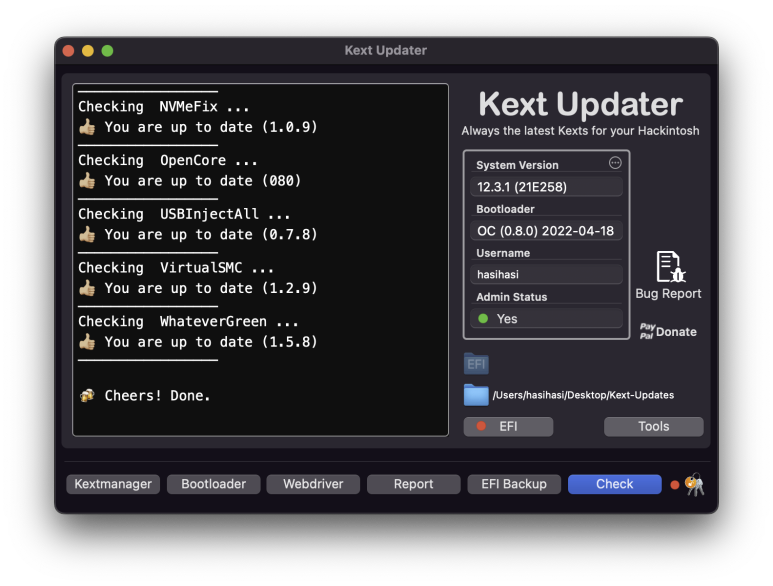Click "You are up to date (0.7.8)" line
The height and width of the screenshot is (586, 773).
click(211, 235)
